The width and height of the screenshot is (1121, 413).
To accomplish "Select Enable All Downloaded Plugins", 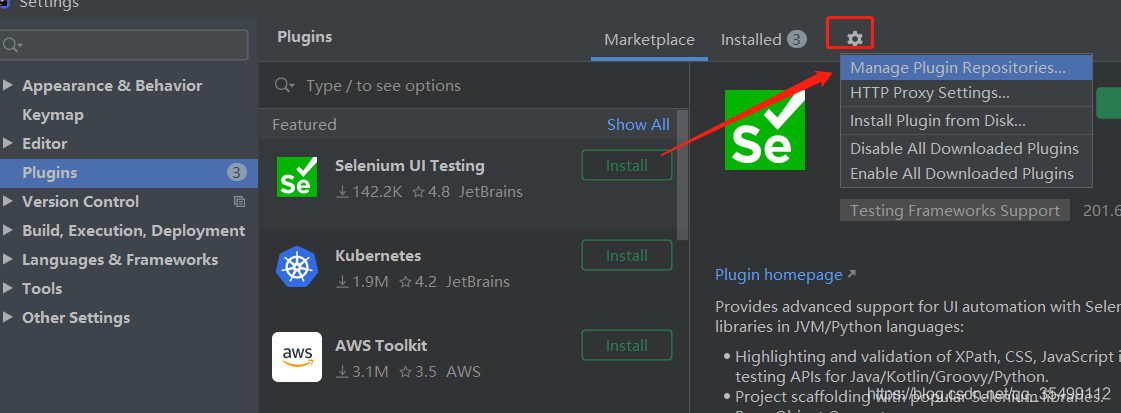I will tap(967, 174).
